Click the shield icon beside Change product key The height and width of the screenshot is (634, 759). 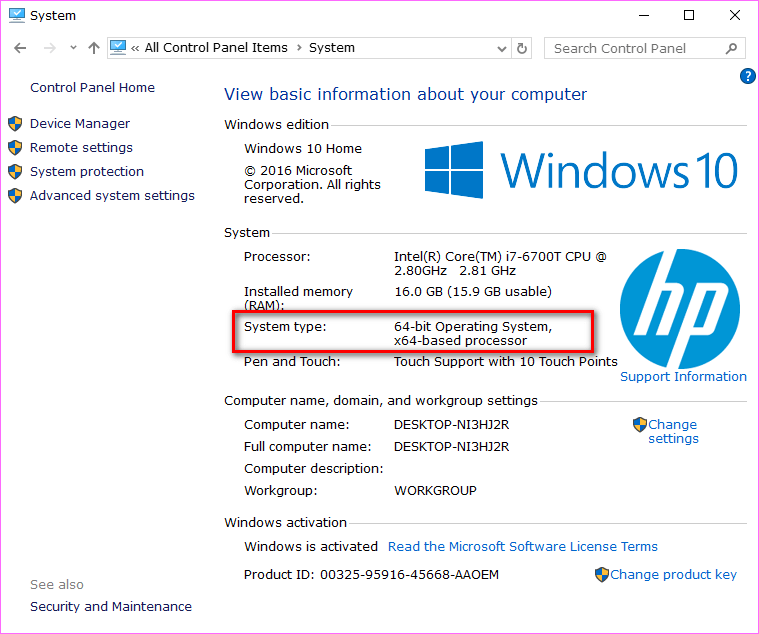(x=602, y=574)
